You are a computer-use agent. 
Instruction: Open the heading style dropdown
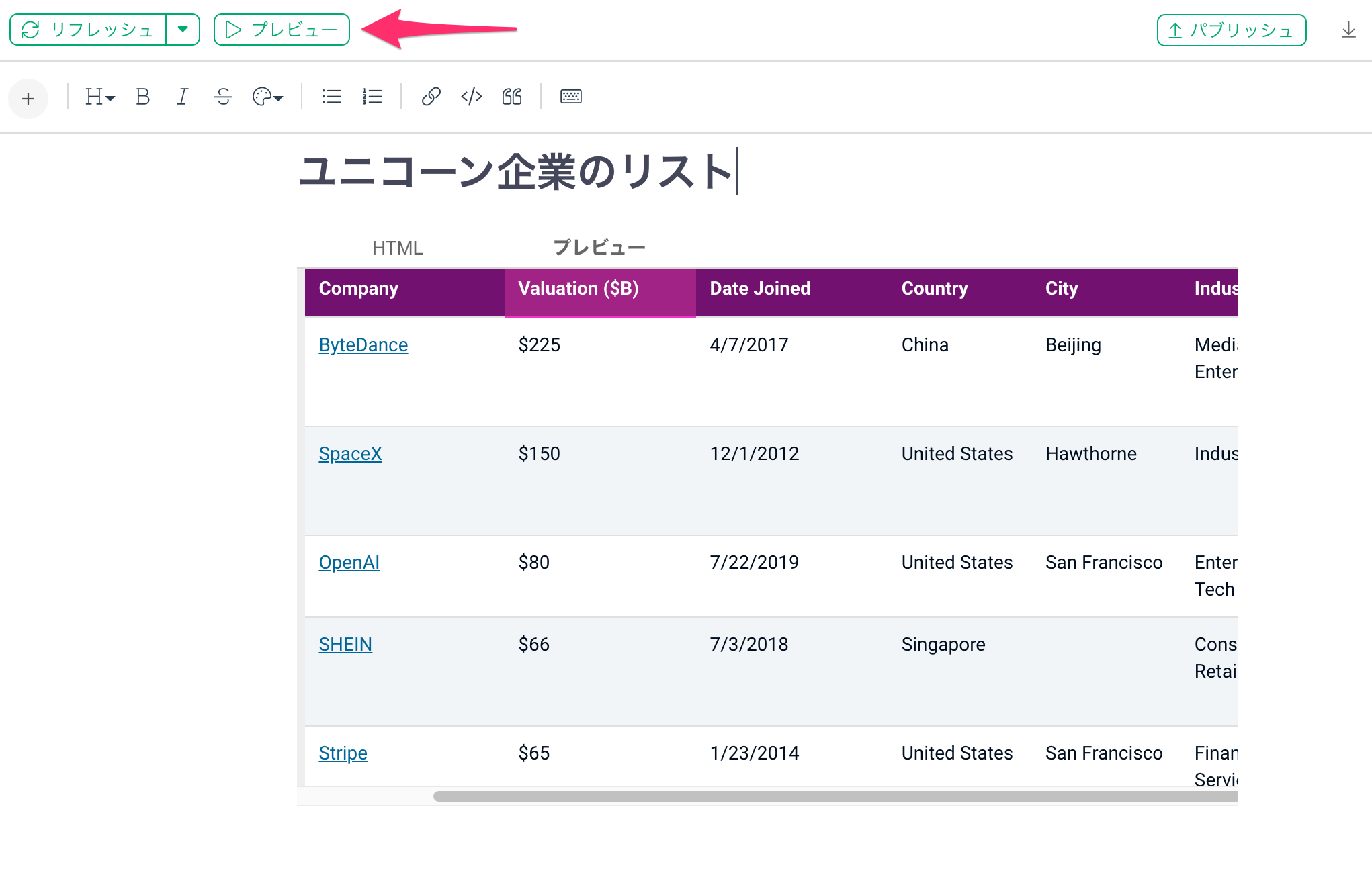(100, 97)
